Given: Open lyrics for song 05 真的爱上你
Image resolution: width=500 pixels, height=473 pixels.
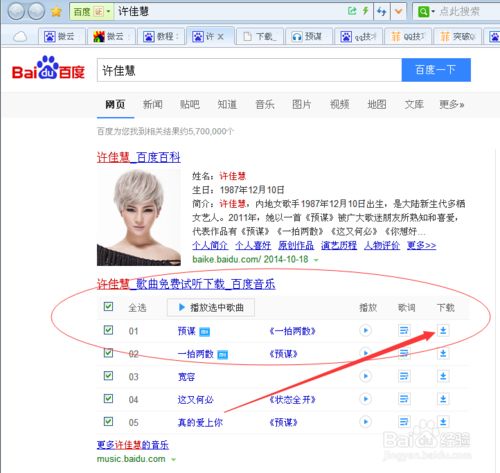Looking at the screenshot, I should pos(404,422).
